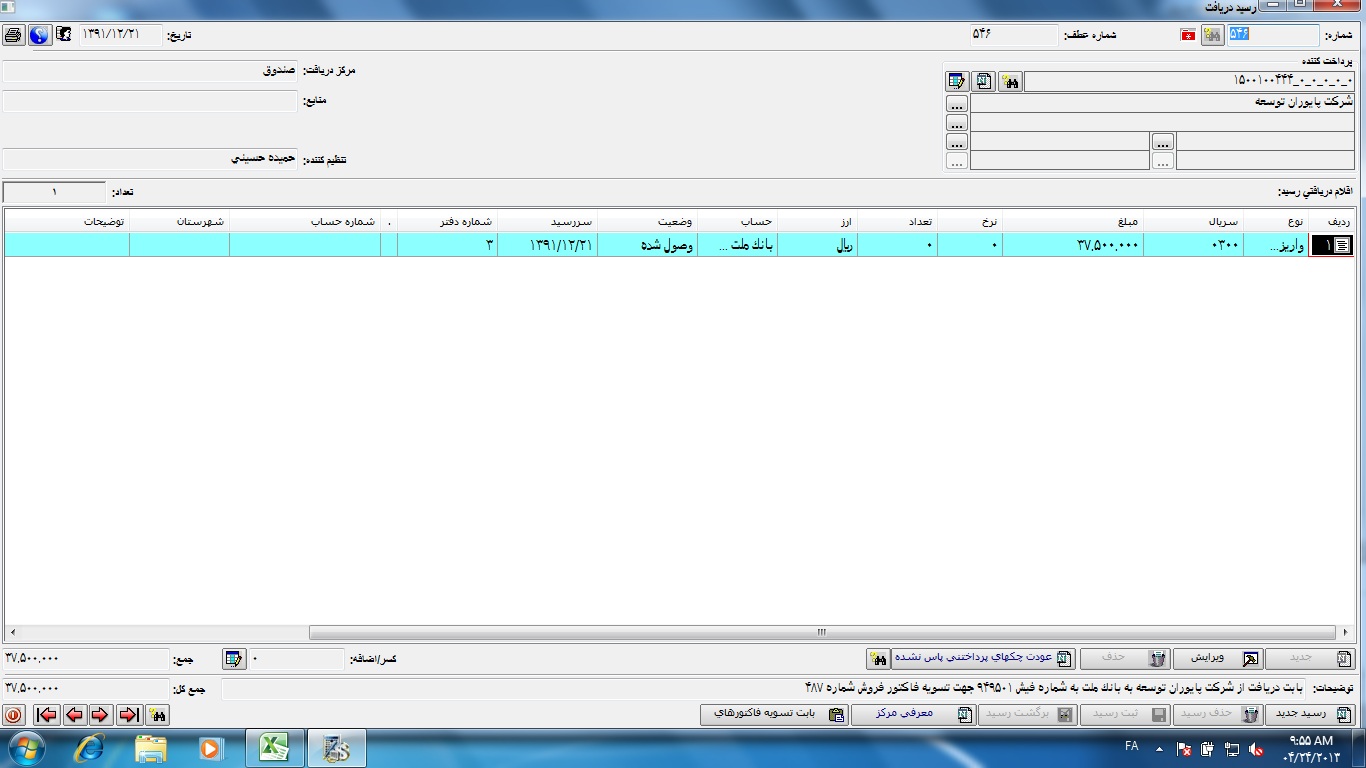Click the ریال currency cell

(818, 245)
